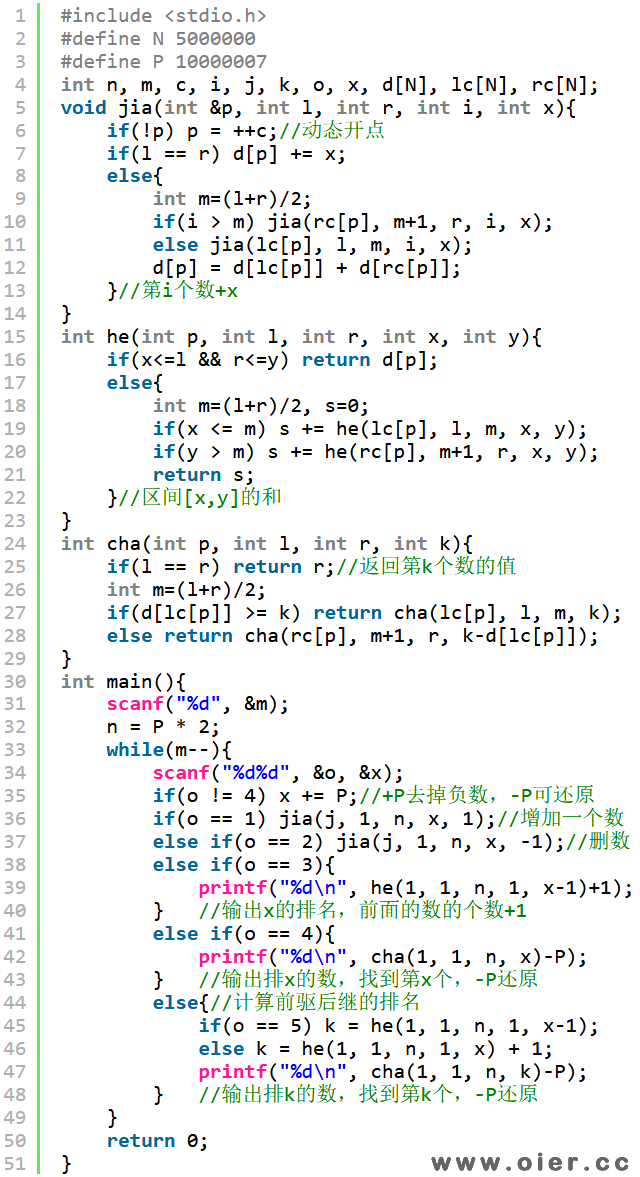Click 'if(!p) p = ++c;' statement
The image size is (640, 1177).
pos(193,131)
